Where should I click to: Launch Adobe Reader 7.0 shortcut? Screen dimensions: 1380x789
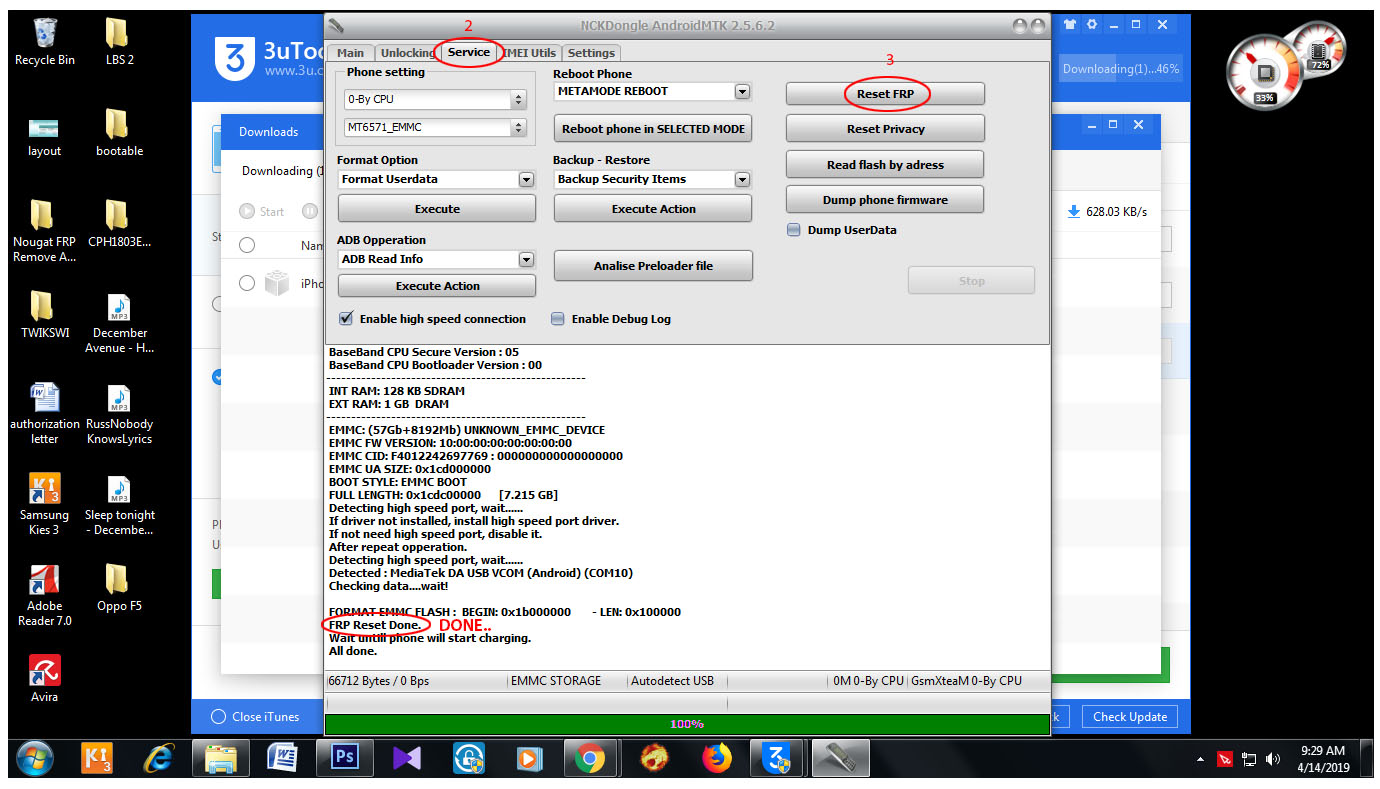[x=45, y=596]
